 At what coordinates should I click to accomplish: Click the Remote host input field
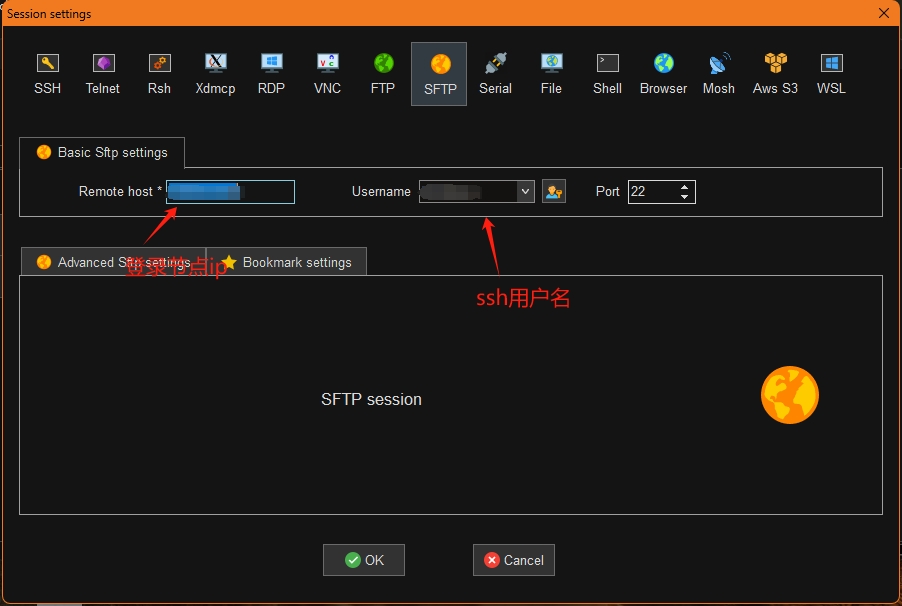pyautogui.click(x=231, y=192)
